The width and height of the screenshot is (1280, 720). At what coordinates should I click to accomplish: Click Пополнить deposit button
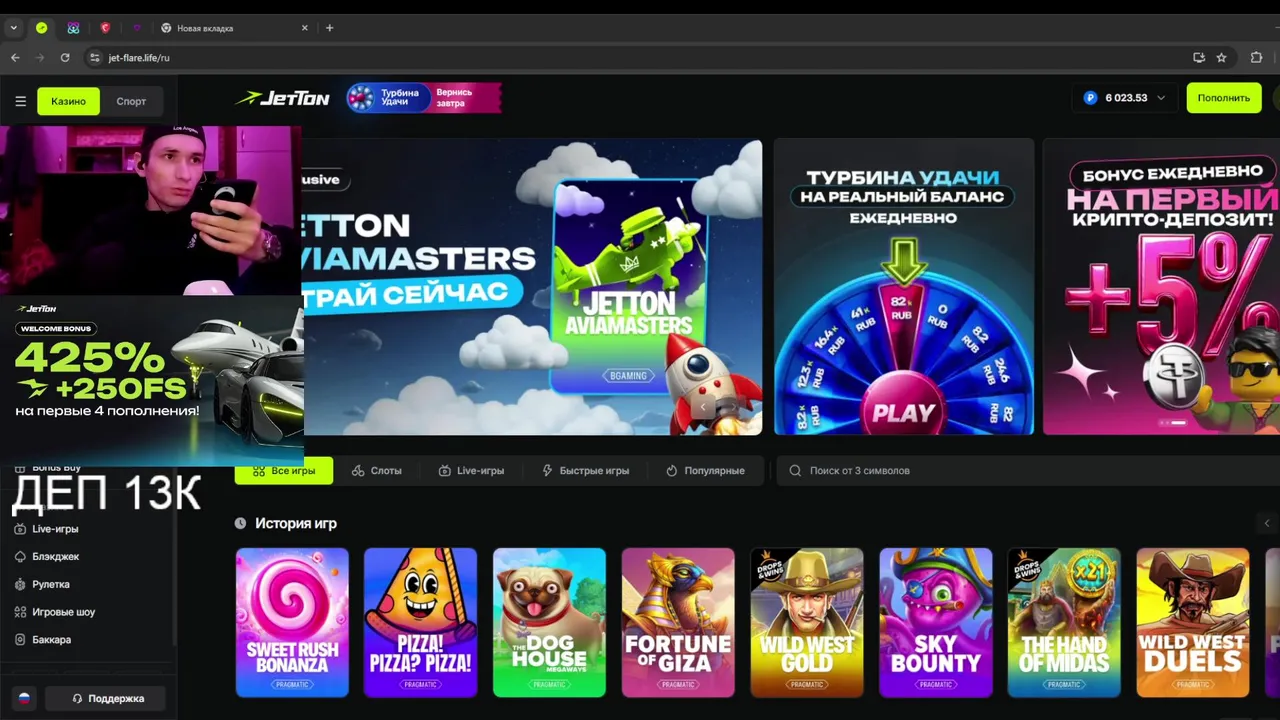(1224, 98)
